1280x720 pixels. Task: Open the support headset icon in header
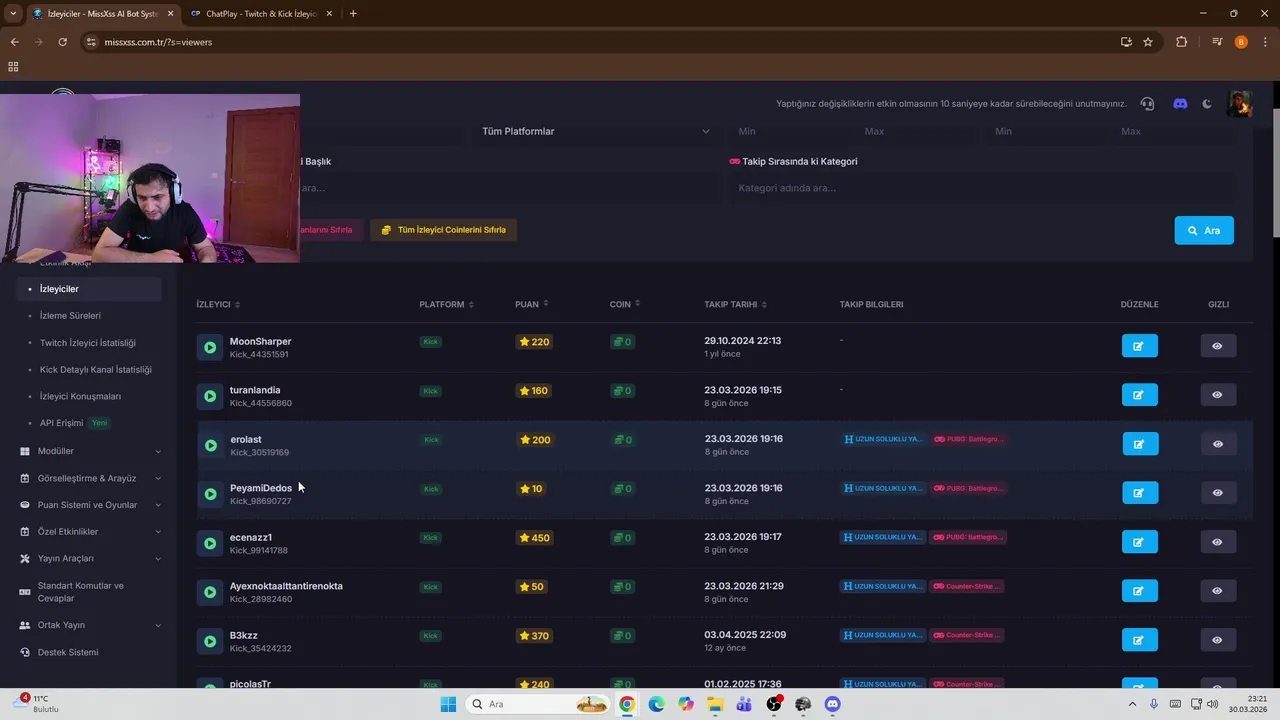coord(1147,104)
